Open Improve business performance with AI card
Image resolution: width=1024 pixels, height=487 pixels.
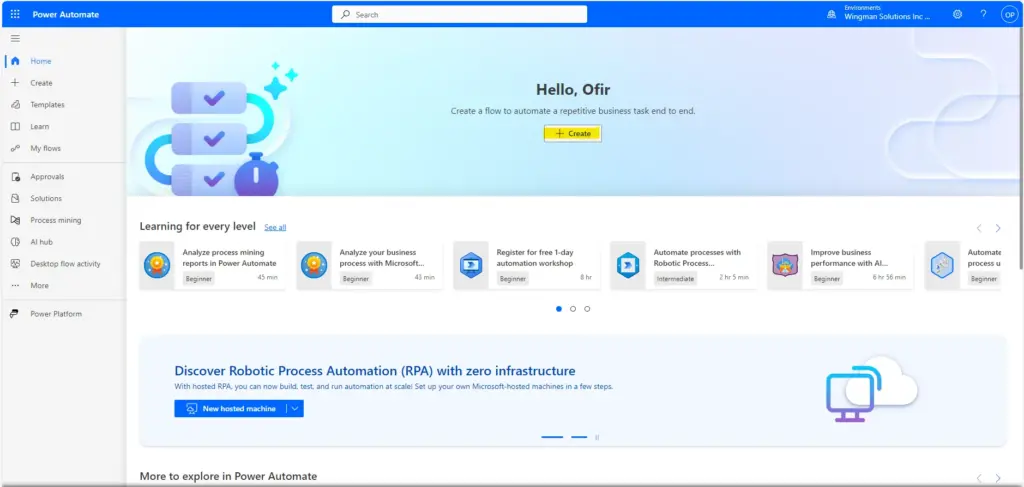[840, 266]
